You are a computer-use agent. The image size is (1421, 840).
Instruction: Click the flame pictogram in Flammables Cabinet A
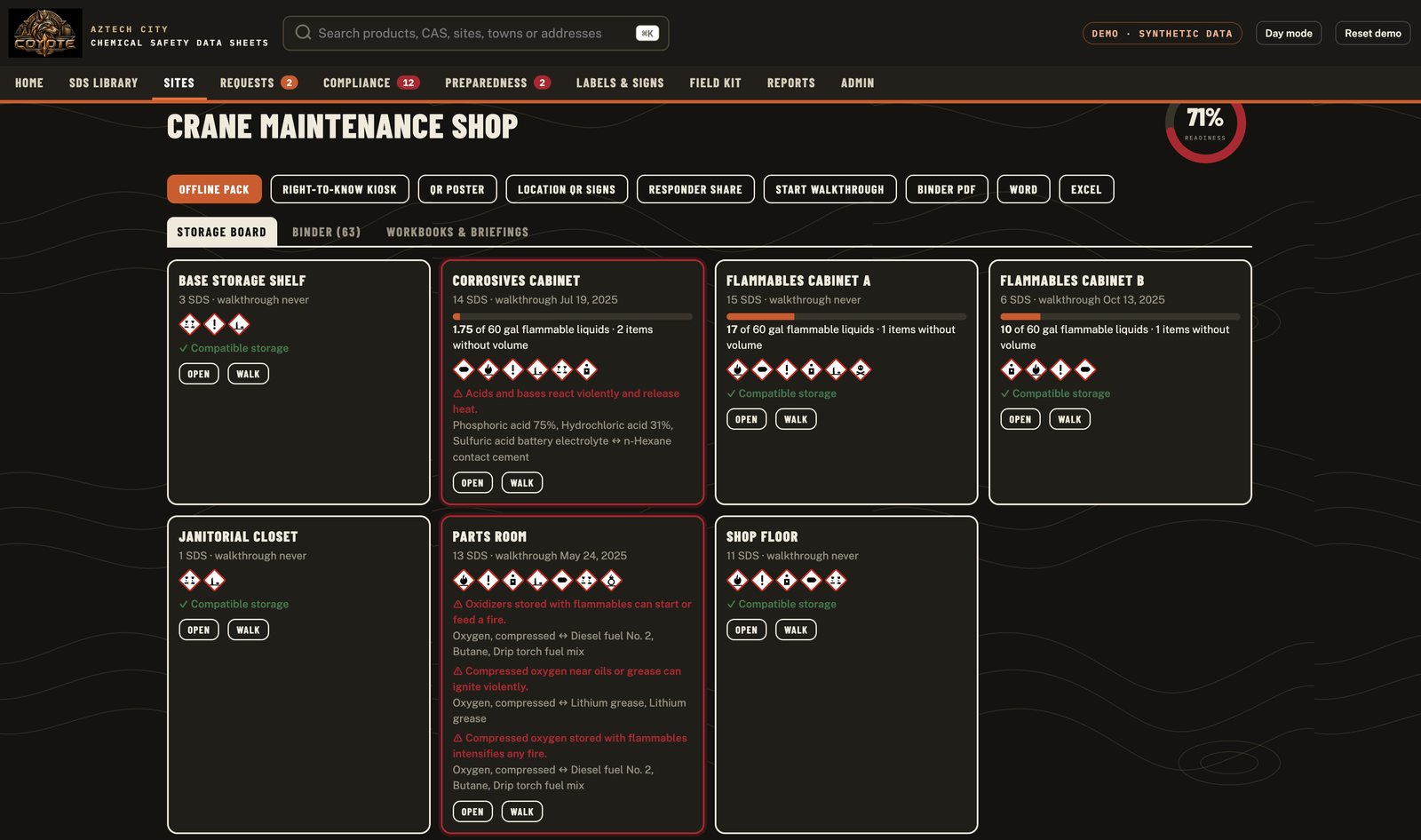pos(737,369)
